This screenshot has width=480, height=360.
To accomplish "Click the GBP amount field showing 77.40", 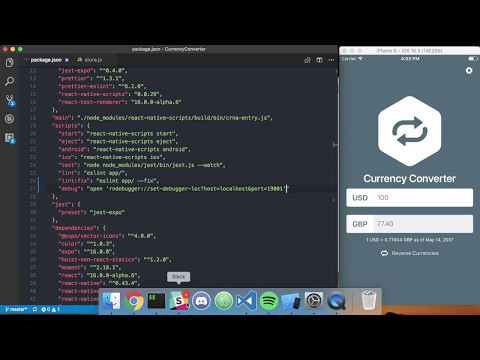I will [x=423, y=224].
